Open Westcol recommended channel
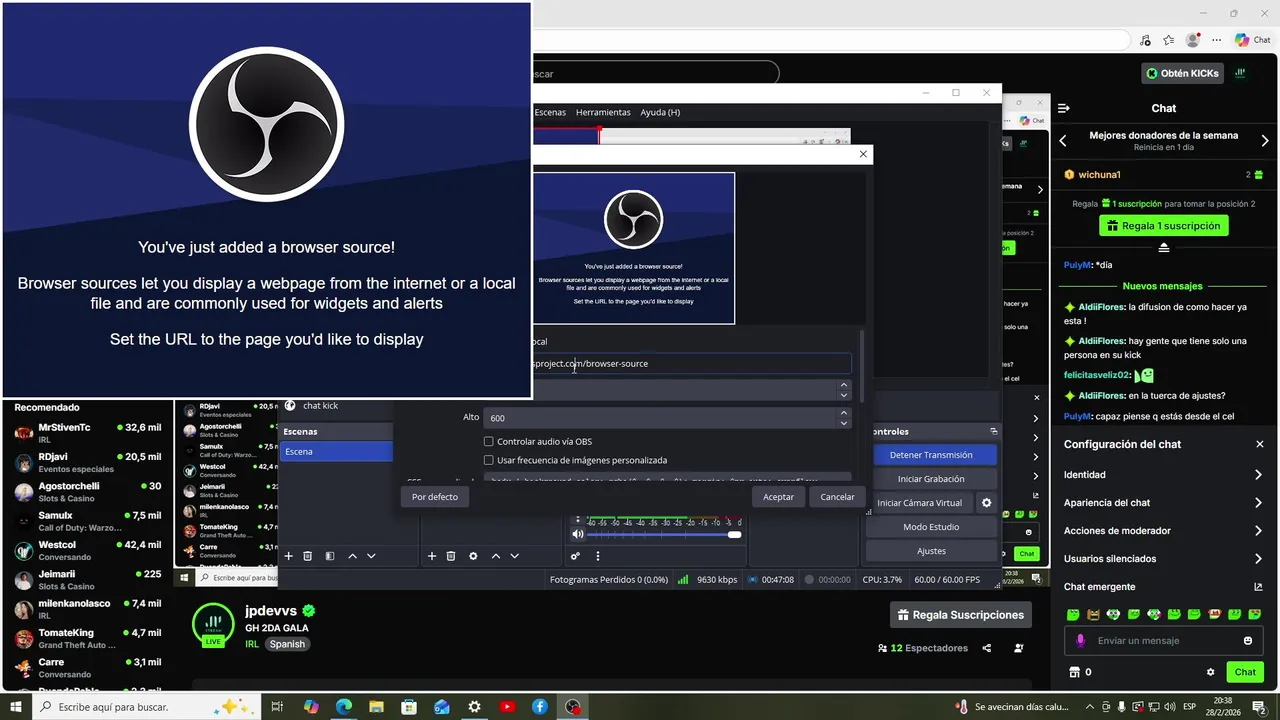 coord(88,550)
